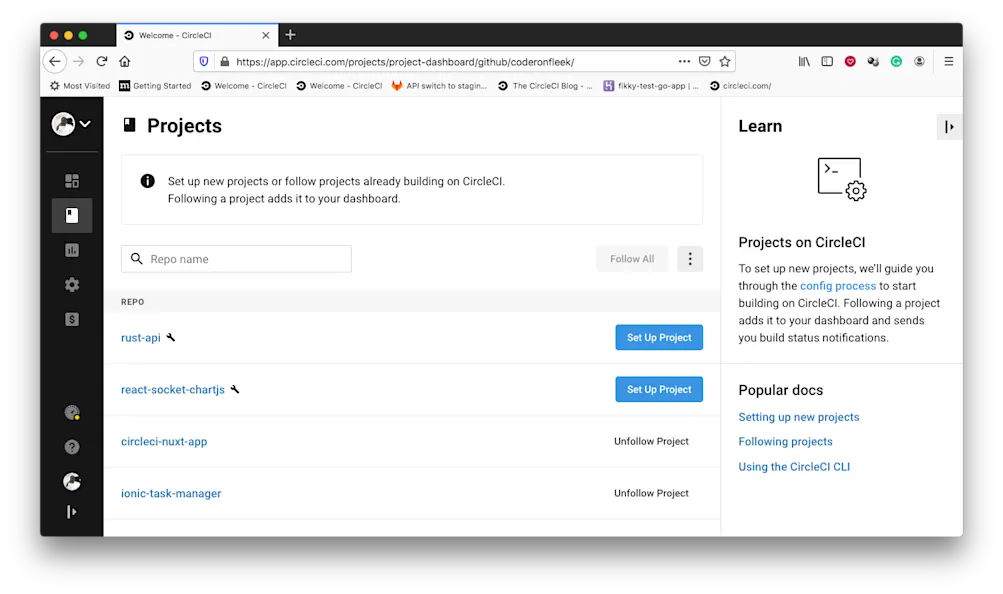Click the wrench icon next to rust-api
This screenshot has width=1003, height=594.
coord(172,337)
